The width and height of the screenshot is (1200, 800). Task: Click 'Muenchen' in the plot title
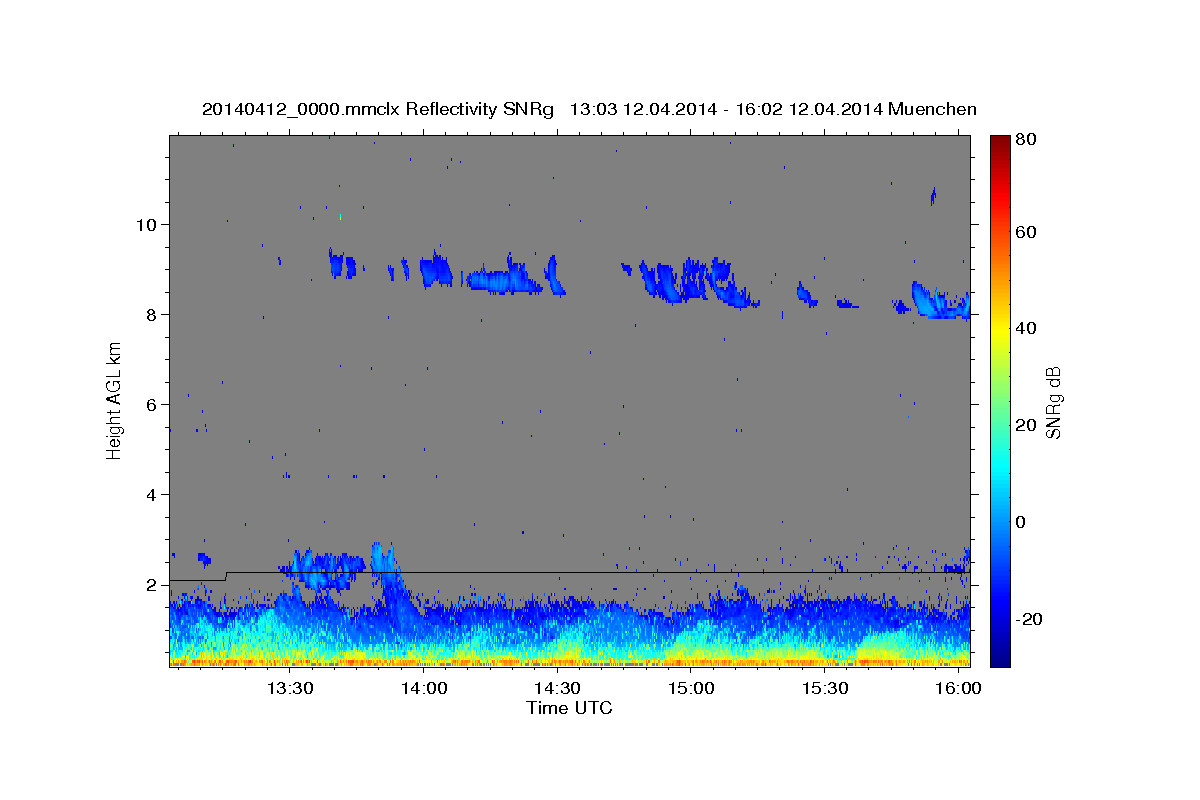tap(932, 109)
